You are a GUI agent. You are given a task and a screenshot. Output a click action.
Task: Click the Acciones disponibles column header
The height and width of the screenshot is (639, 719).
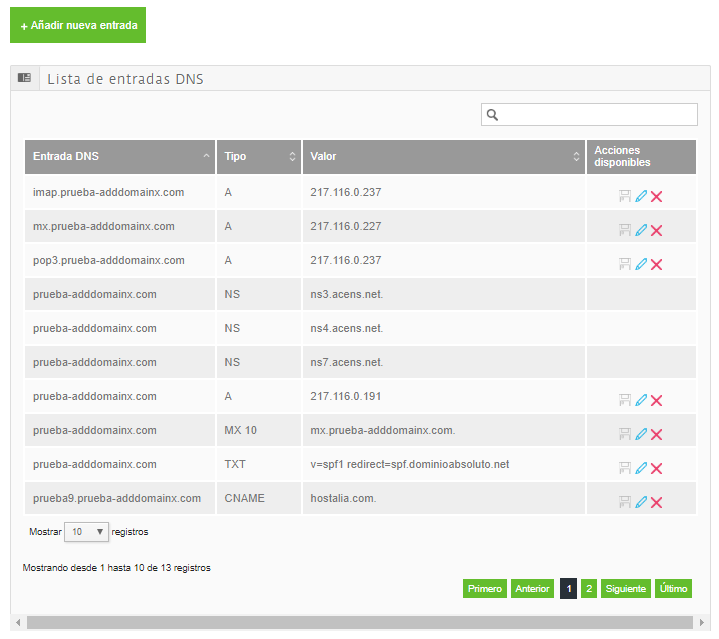pyautogui.click(x=641, y=157)
